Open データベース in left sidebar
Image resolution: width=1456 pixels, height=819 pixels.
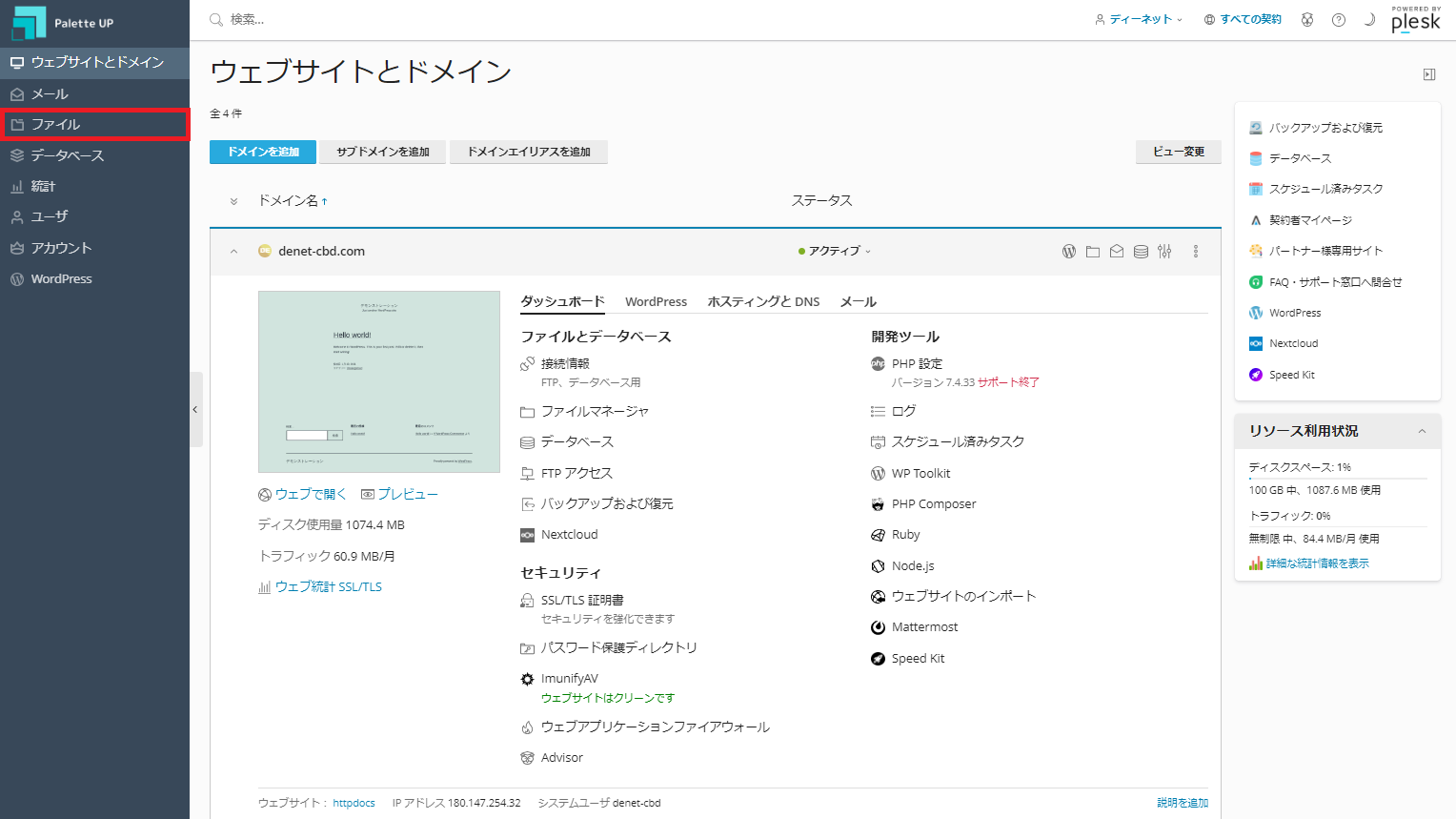point(95,155)
